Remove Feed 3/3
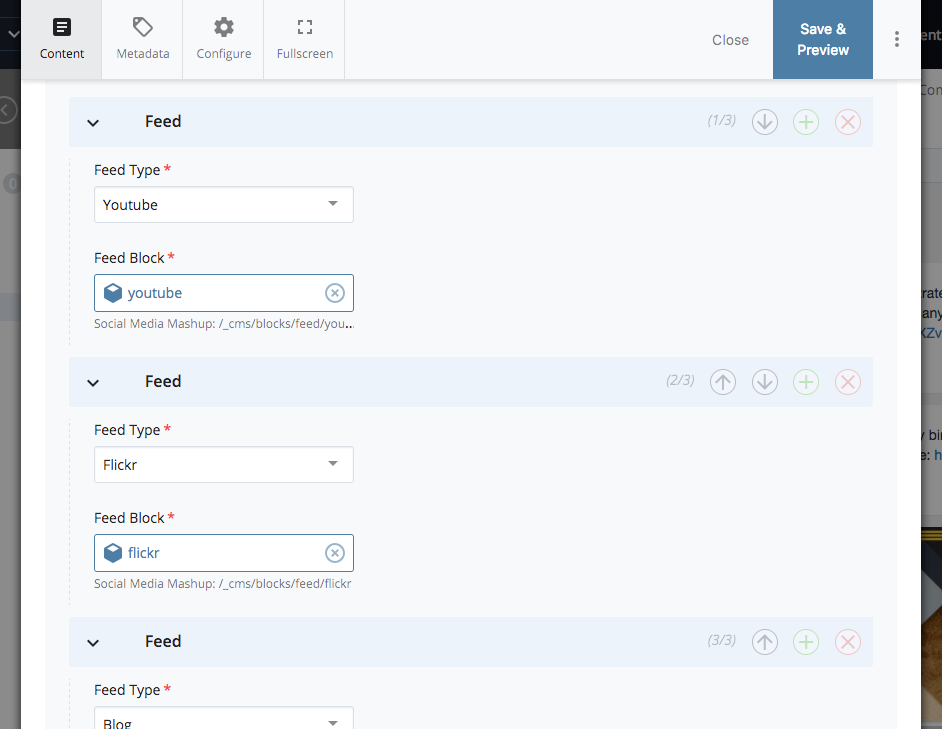The height and width of the screenshot is (729, 942). click(x=848, y=642)
